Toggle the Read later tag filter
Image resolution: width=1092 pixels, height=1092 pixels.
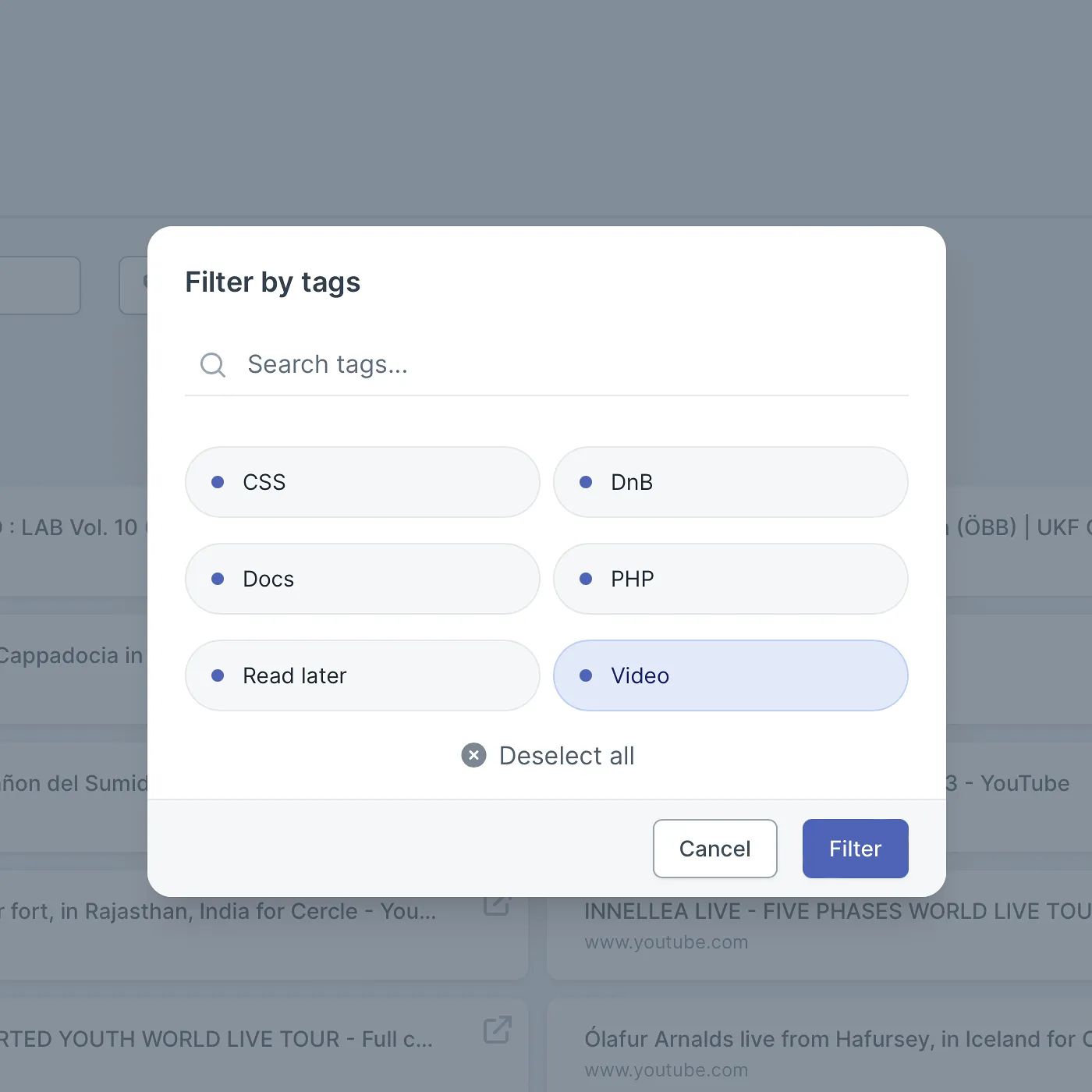[362, 675]
